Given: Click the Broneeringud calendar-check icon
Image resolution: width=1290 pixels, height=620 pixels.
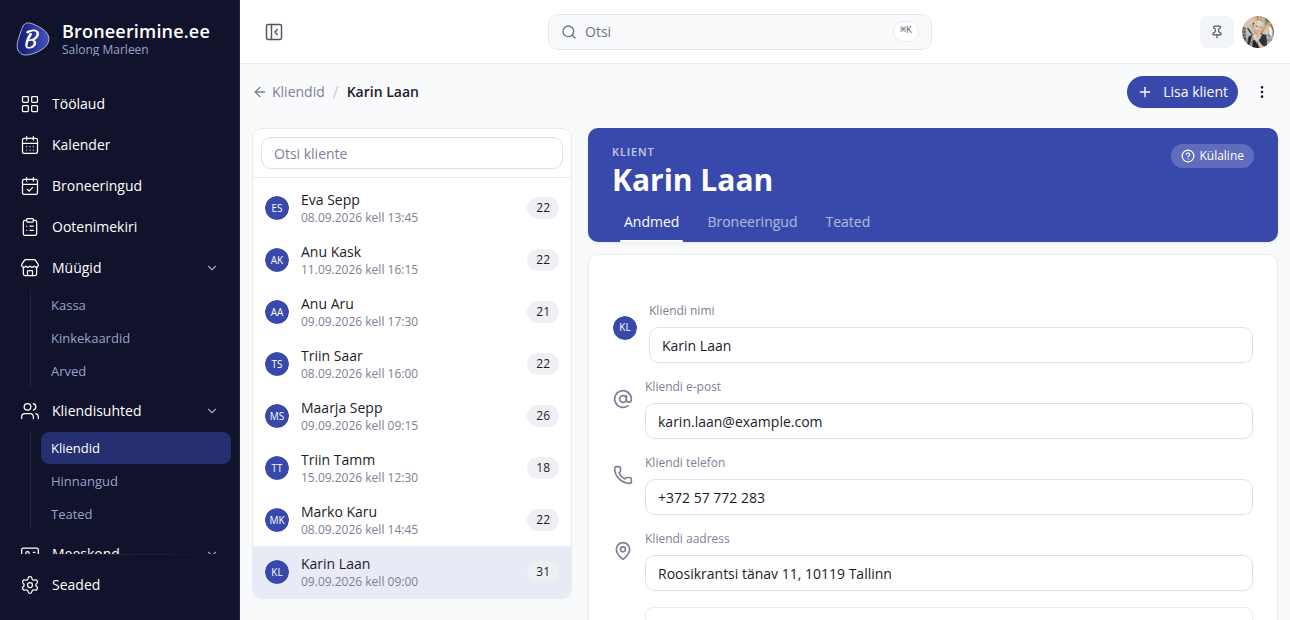Looking at the screenshot, I should pos(30,186).
